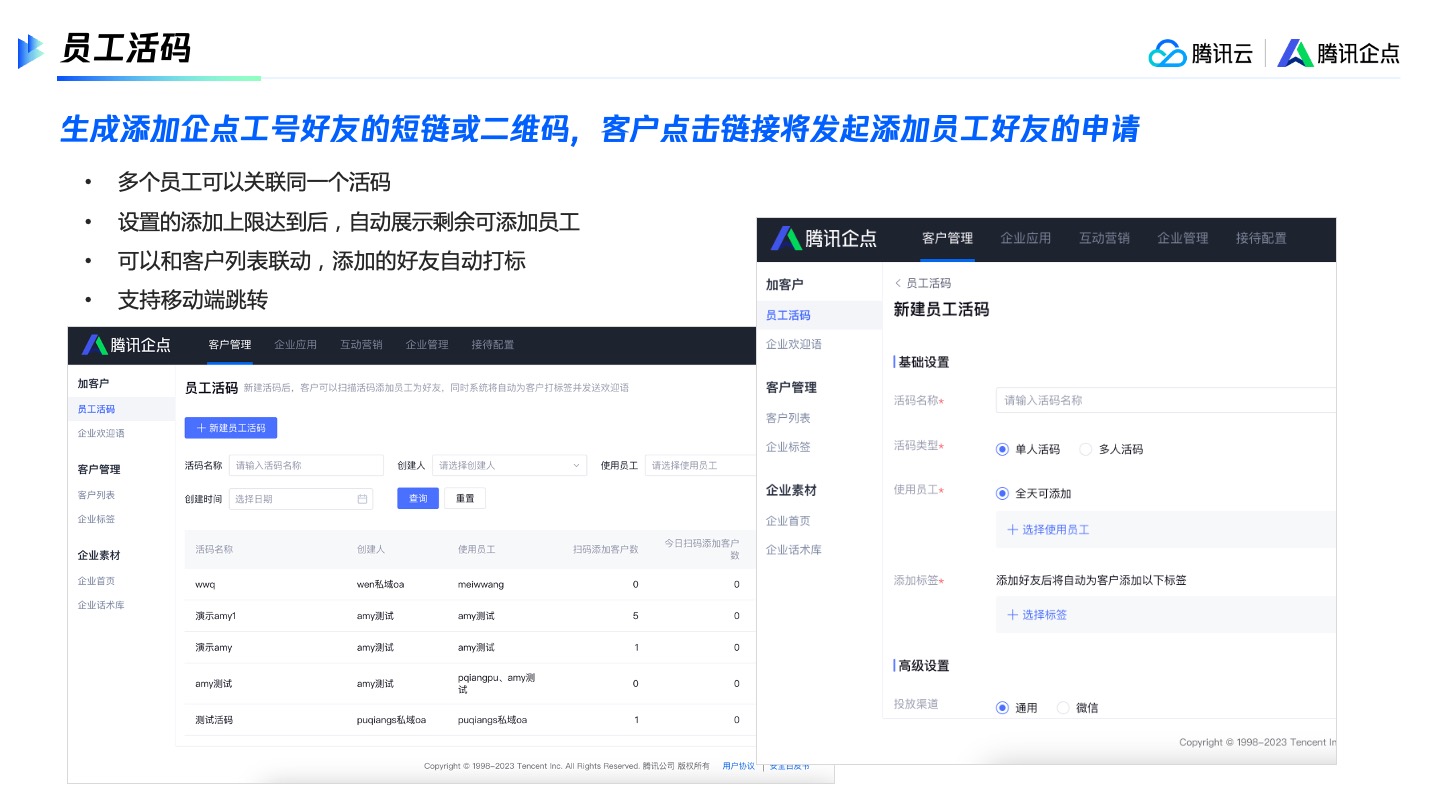Select 企业欢迎语 in left window sidebar
The width and height of the screenshot is (1440, 810).
[x=101, y=433]
